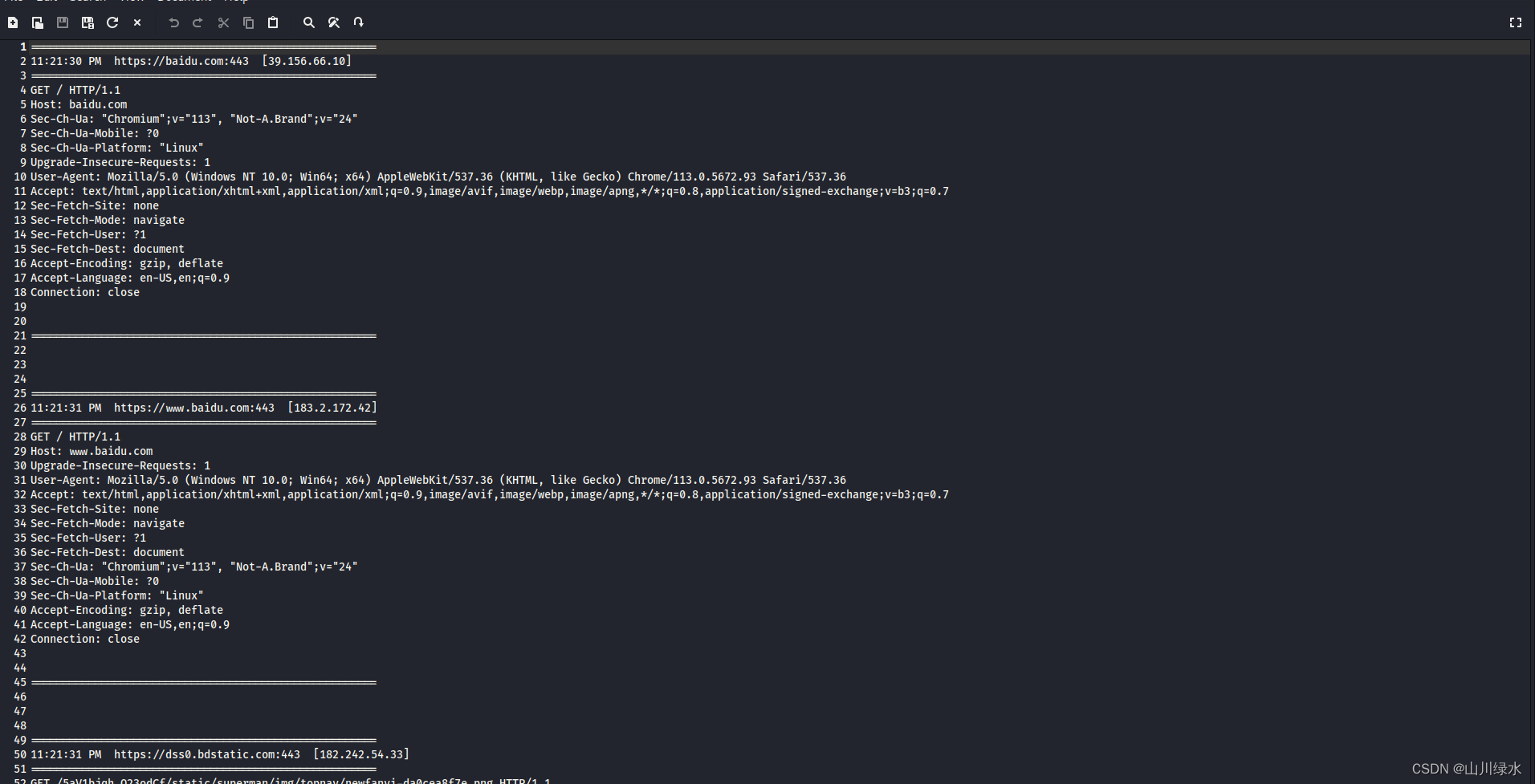Click Host: www.baidu.com on line 29
Viewport: 1535px width, 784px height.
92,451
